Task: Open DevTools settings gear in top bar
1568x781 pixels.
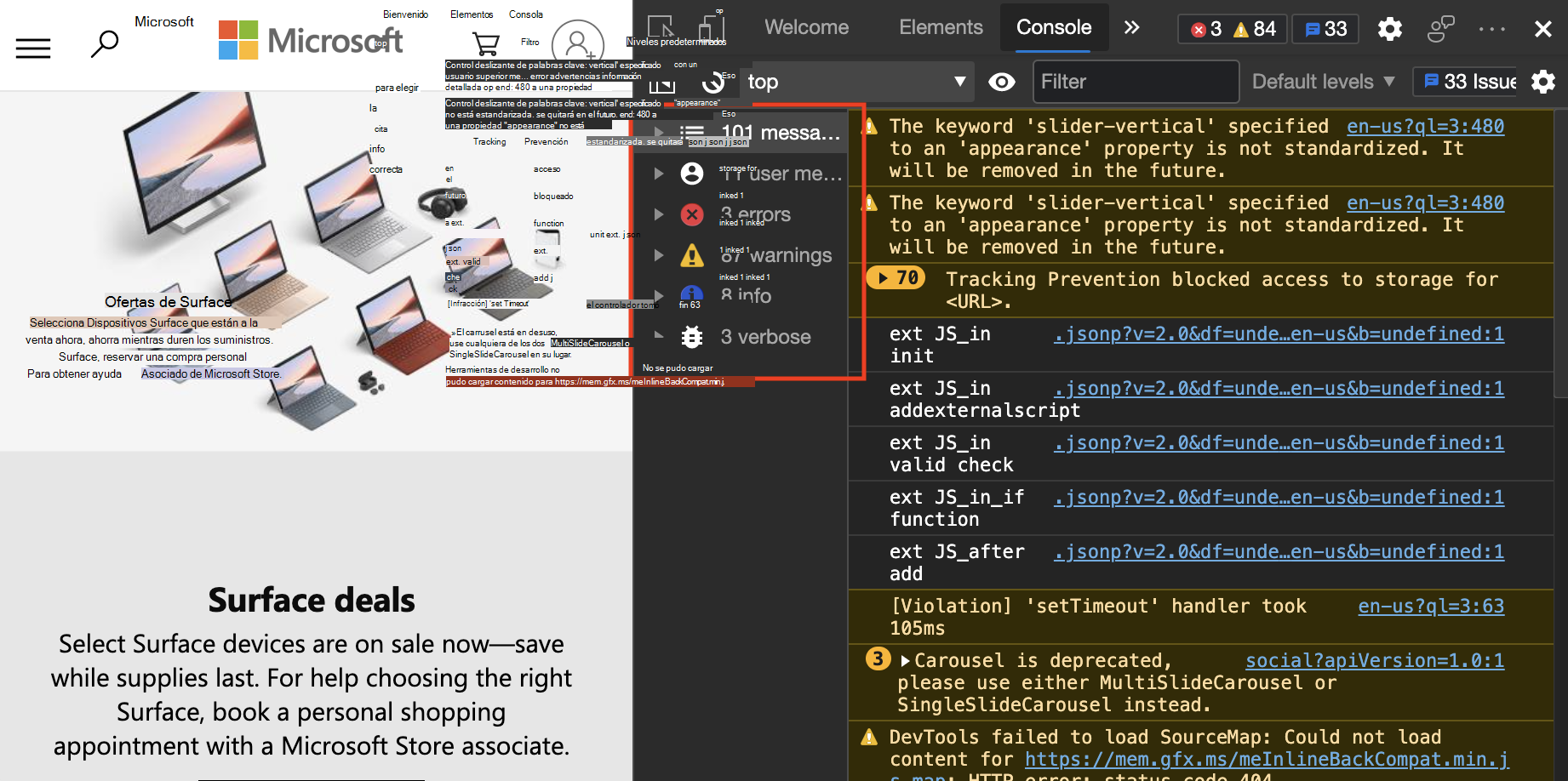Action: (1390, 29)
